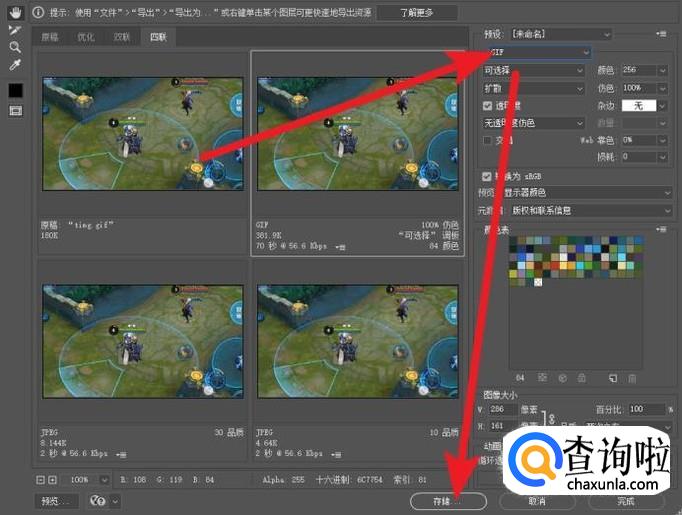The height and width of the screenshot is (515, 682).
Task: Select the Slice Select tool
Action: coord(15,30)
